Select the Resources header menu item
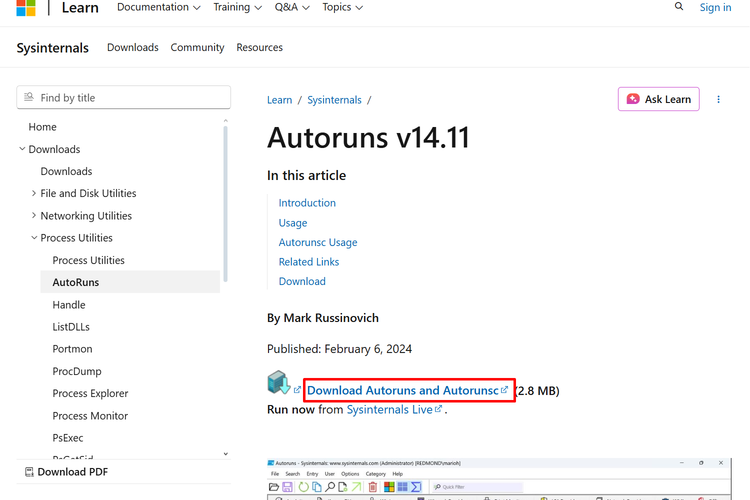 coord(259,47)
